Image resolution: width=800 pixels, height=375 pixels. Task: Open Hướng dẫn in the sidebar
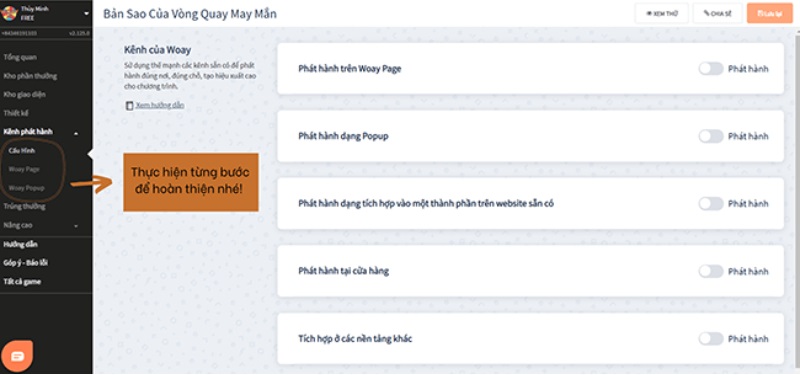(x=20, y=244)
